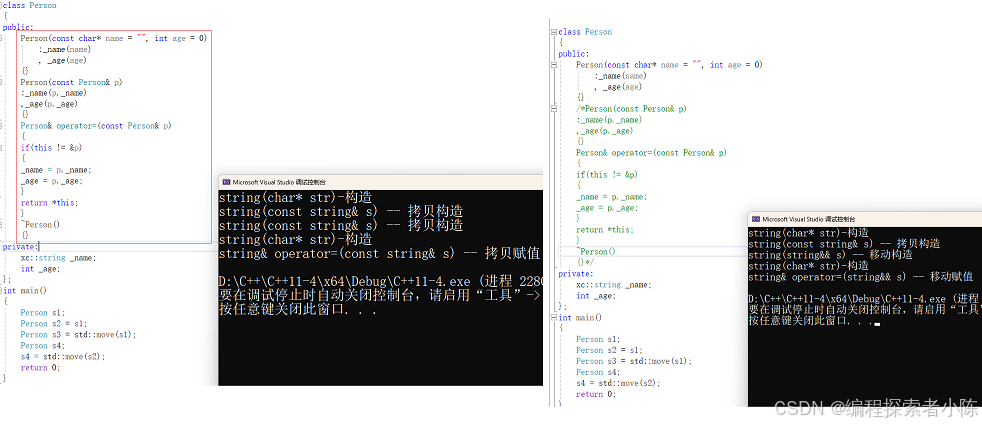Click the right debug console's title icon
Image resolution: width=982 pixels, height=426 pixels.
756,219
